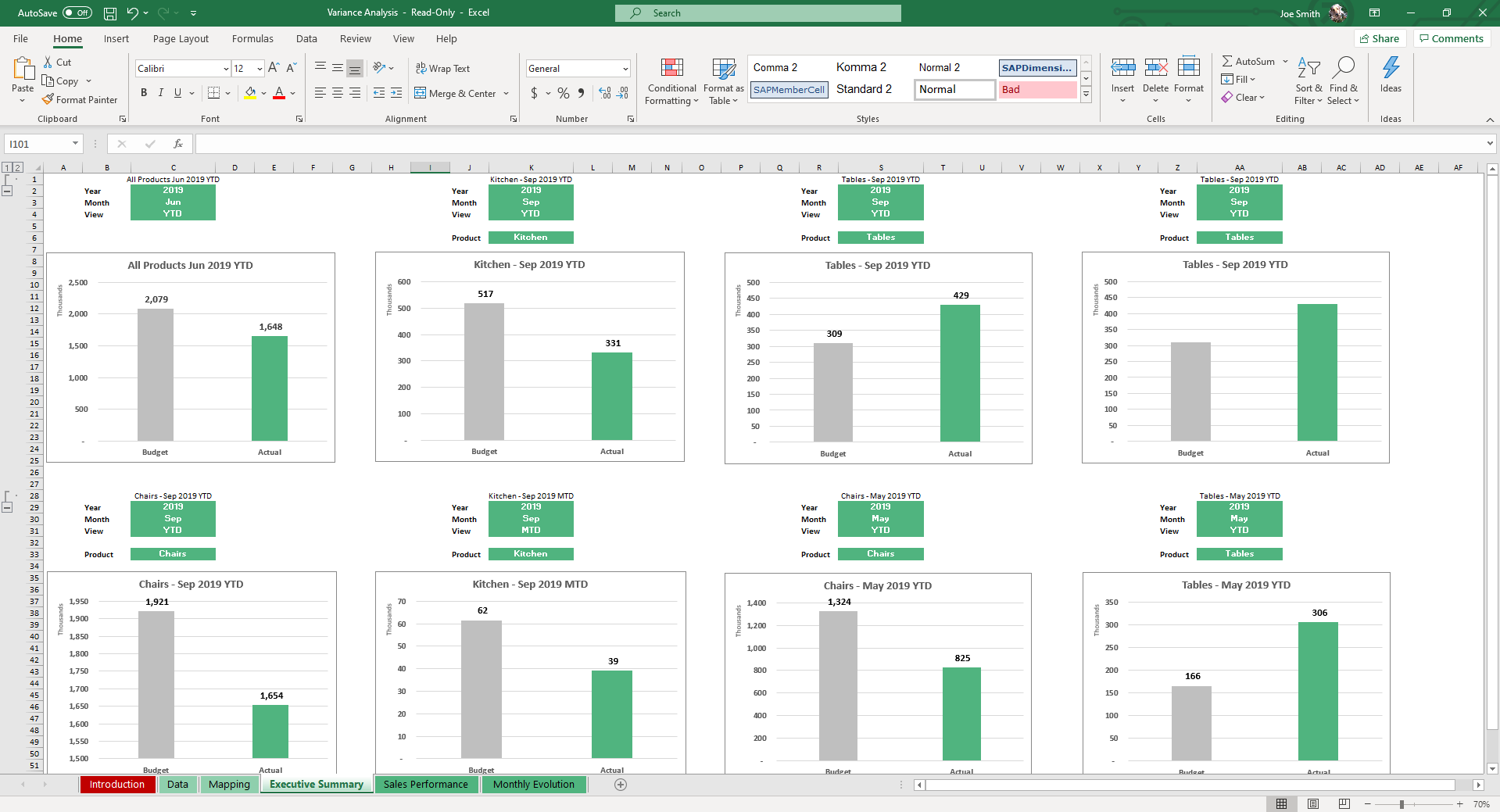Click the Save icon in title bar
This screenshot has width=1500, height=812.
tap(110, 13)
